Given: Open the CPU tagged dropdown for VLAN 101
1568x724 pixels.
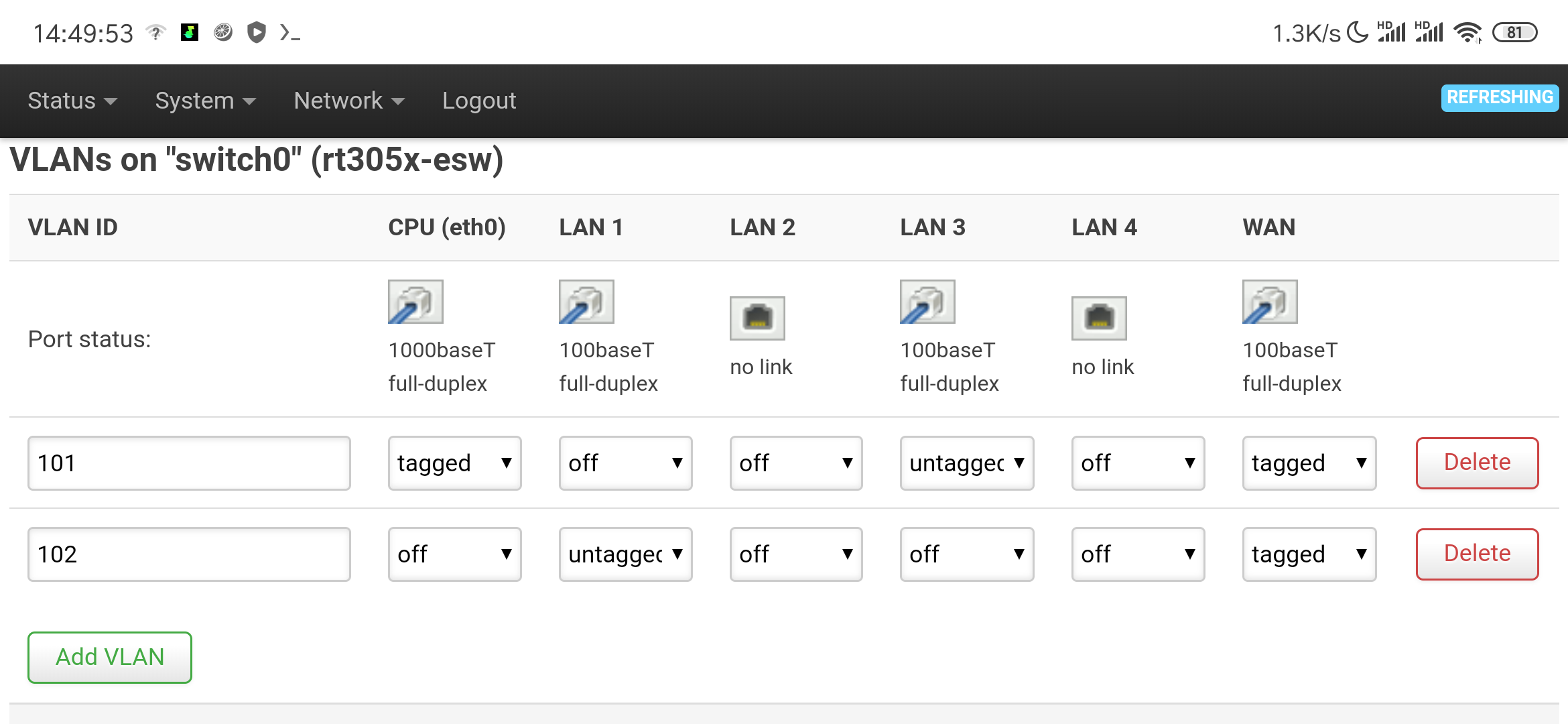Looking at the screenshot, I should click(454, 463).
